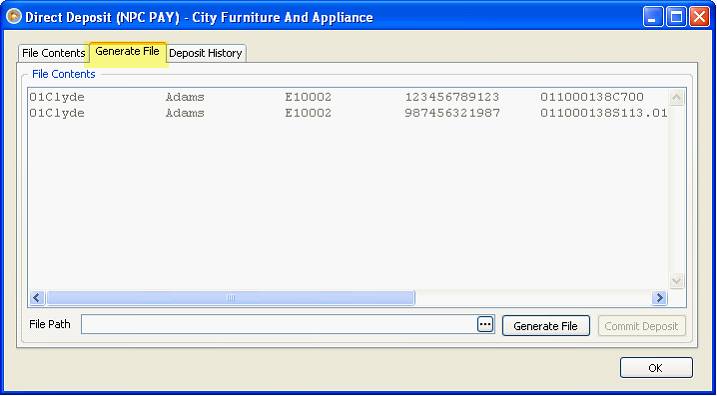This screenshot has height=396, width=717.
Task: Click Adams in the 987456321987 row
Action: click(185, 113)
